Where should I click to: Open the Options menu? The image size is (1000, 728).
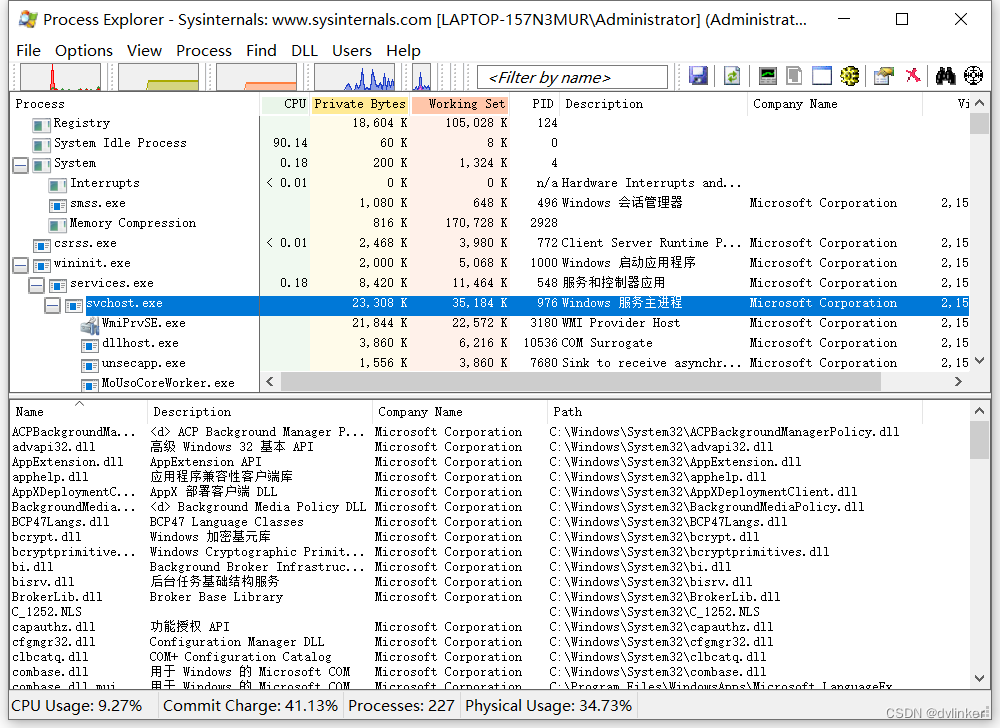(x=84, y=50)
